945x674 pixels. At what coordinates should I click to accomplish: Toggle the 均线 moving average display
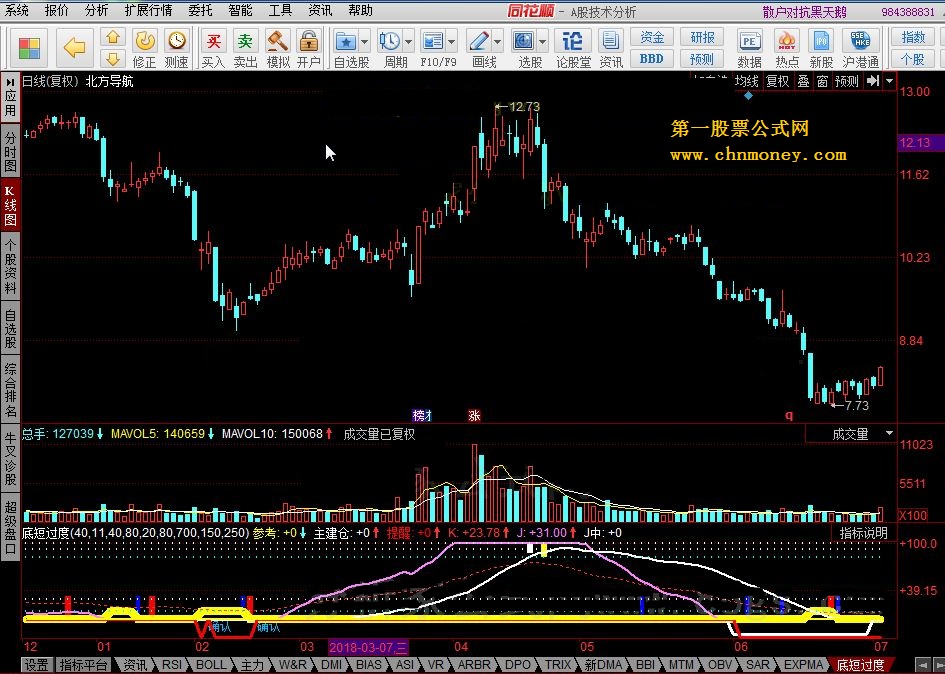click(x=747, y=81)
